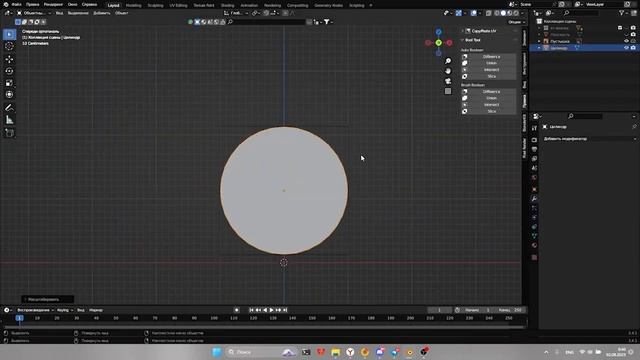This screenshot has width=640, height=360.
Task: Select the Transform tool
Action: 9,95
